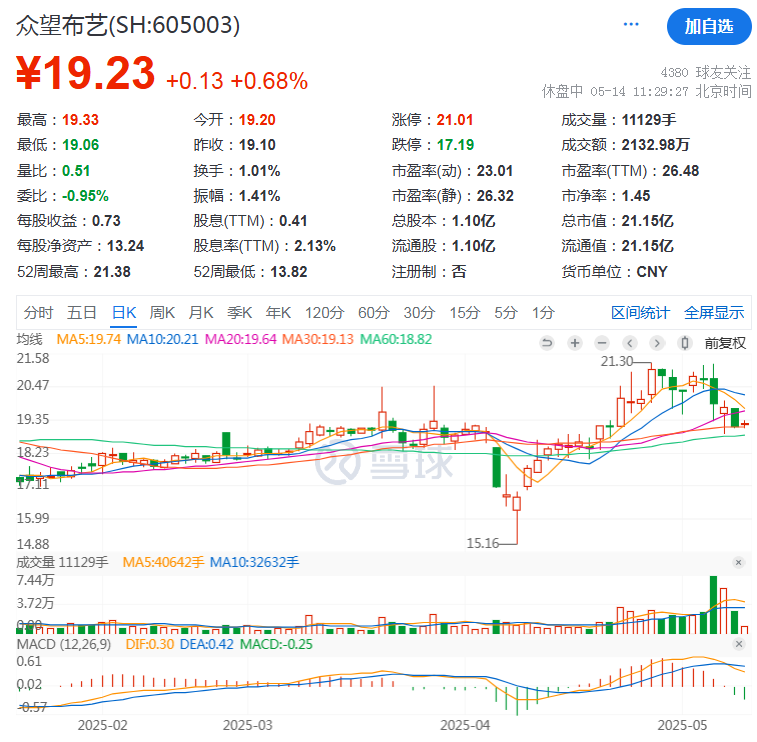Image resolution: width=757 pixels, height=742 pixels.
Task: Toggle candlestick chart style icon
Action: pyautogui.click(x=685, y=343)
